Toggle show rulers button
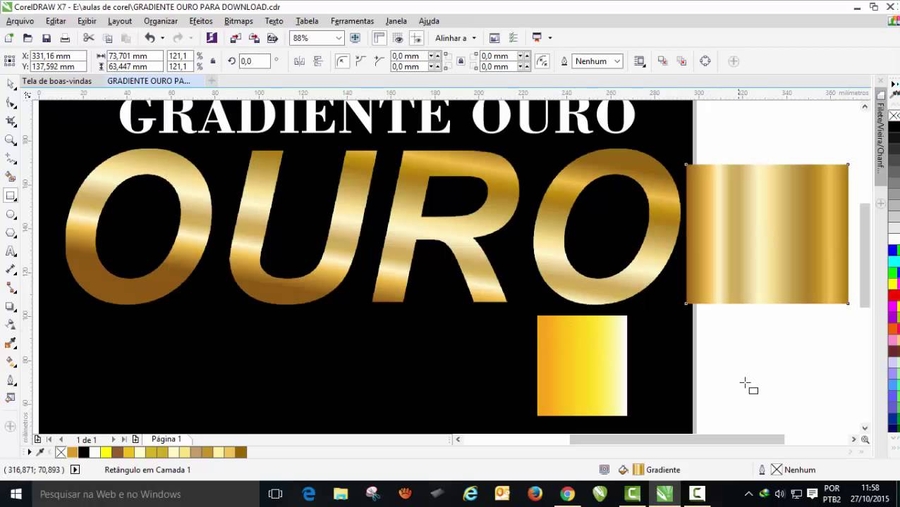Screen dimensions: 900x507 (x=379, y=38)
